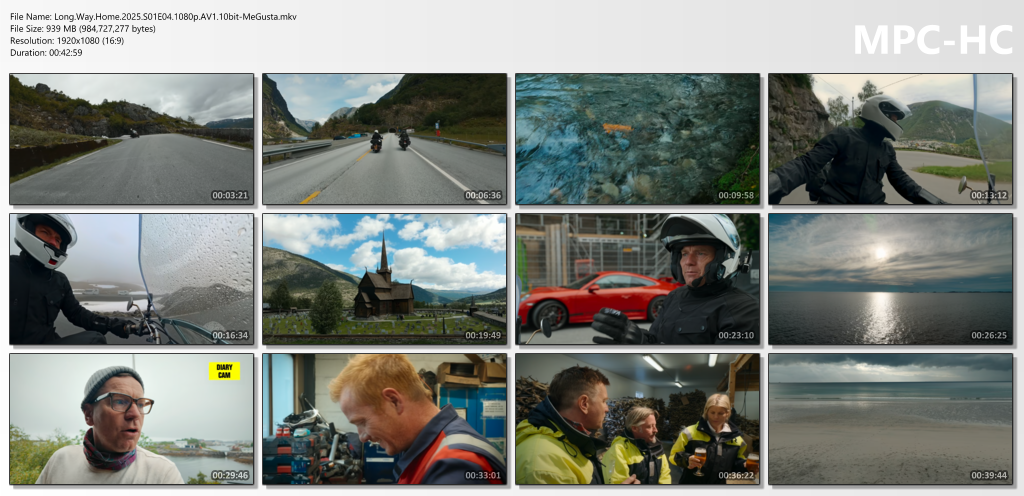The height and width of the screenshot is (496, 1024).
Task: Click the 00:03:21 timestamp label
Action: 229,196
